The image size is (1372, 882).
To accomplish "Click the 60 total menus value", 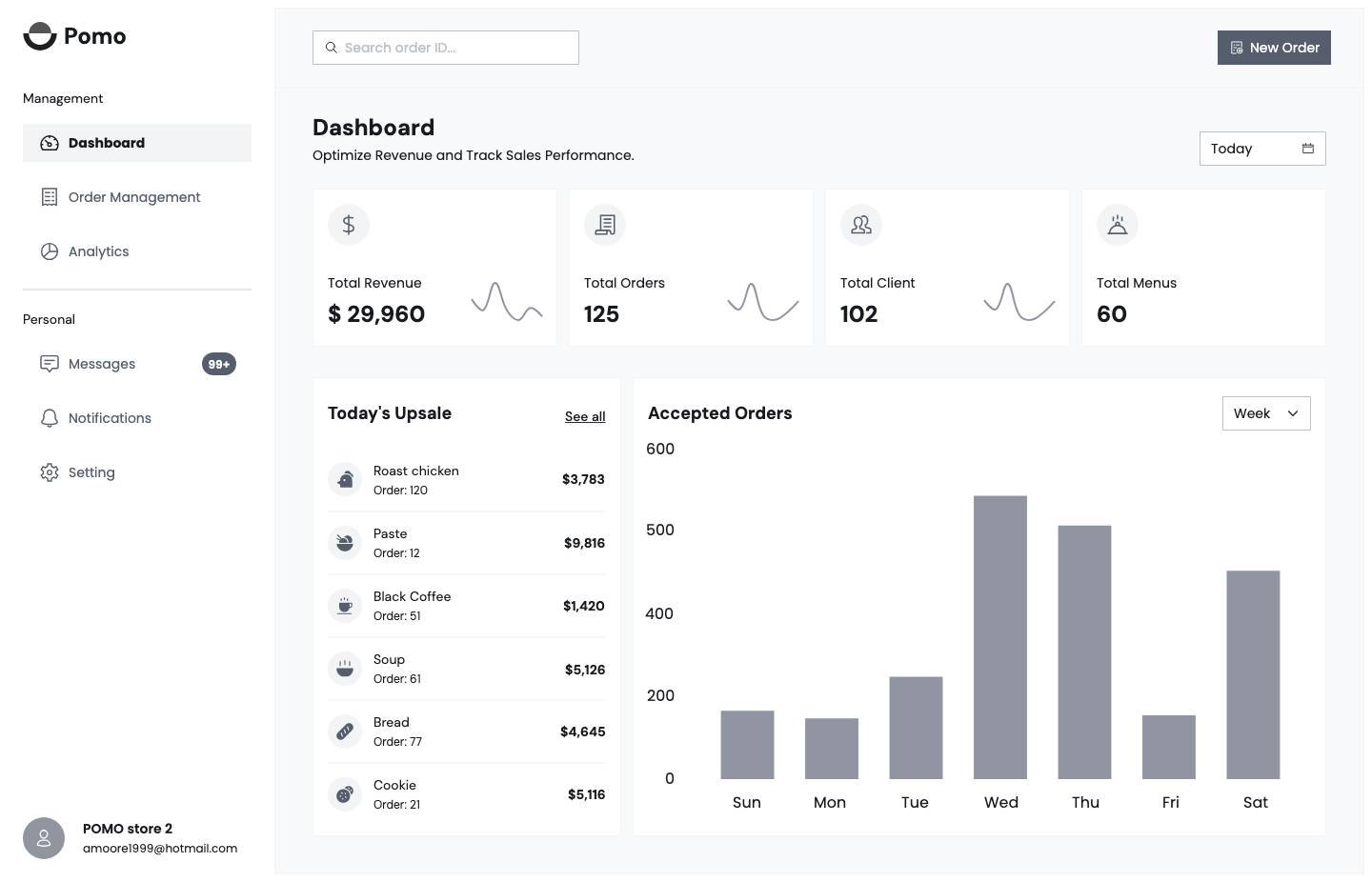I will tap(1112, 314).
